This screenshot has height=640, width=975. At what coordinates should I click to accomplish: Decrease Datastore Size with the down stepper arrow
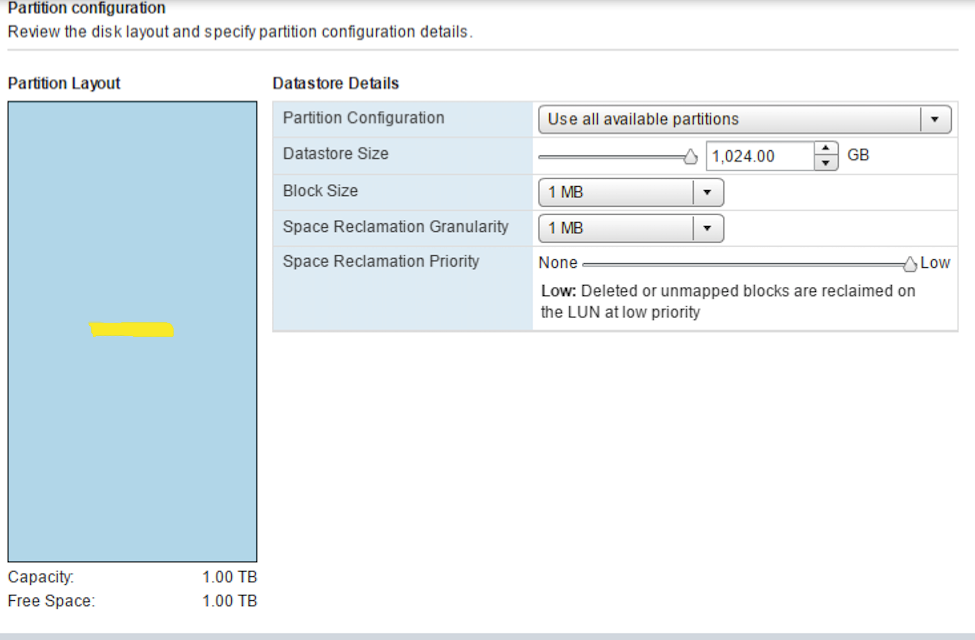825,162
